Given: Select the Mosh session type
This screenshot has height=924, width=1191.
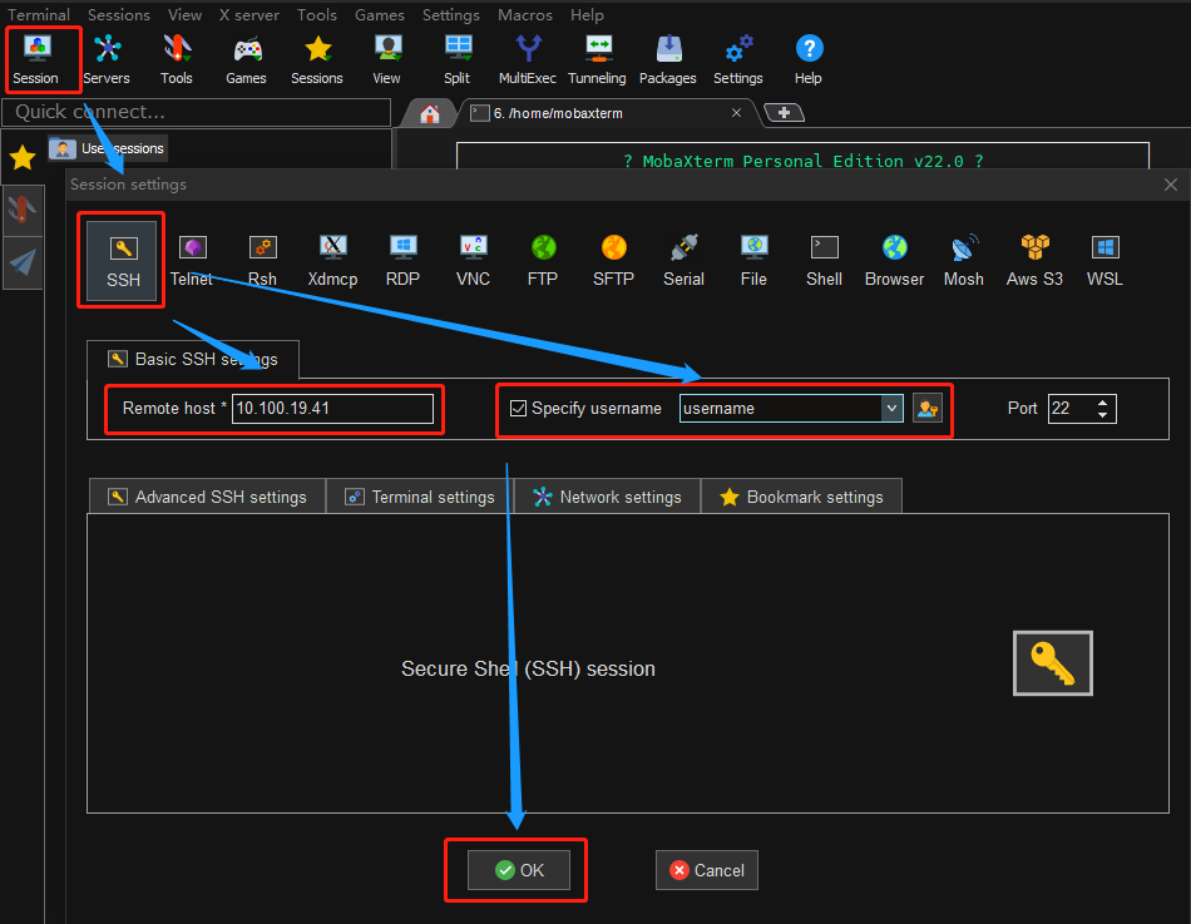Looking at the screenshot, I should (964, 260).
